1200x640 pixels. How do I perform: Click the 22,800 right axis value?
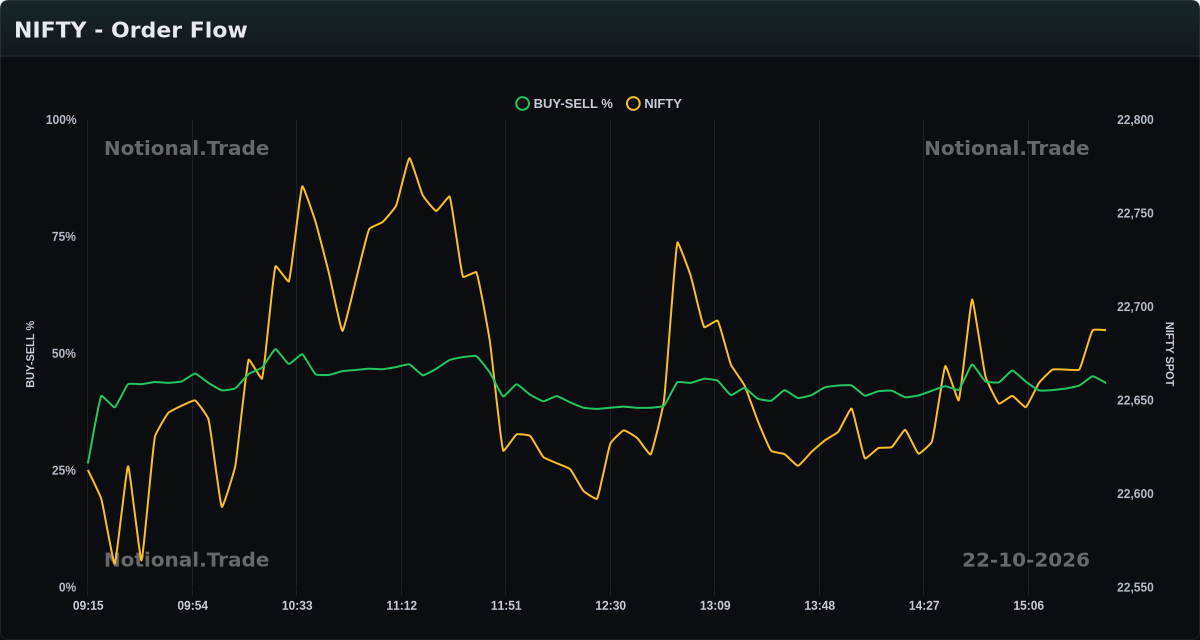tap(1135, 120)
